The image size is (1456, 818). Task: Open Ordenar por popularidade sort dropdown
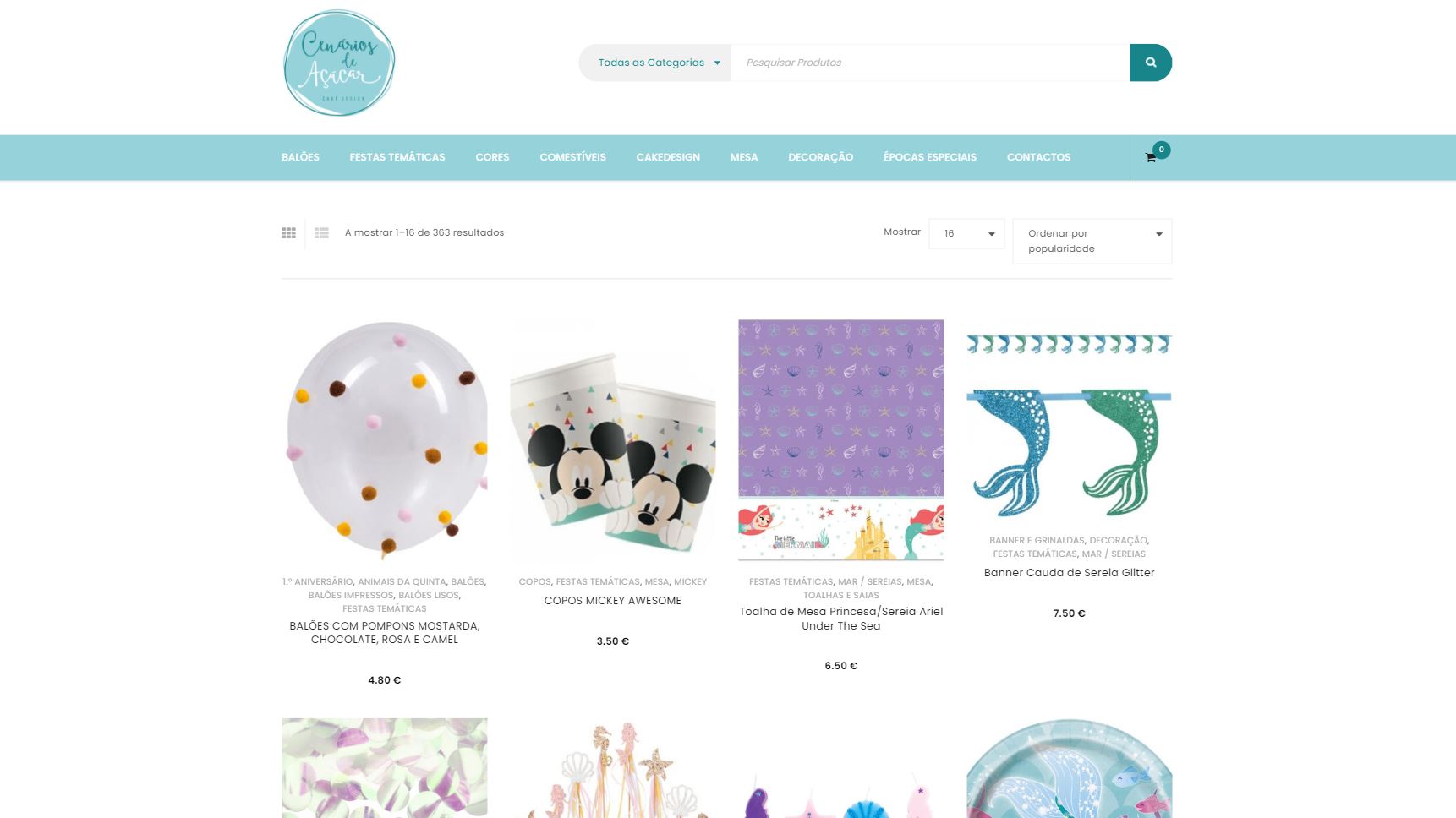click(x=1092, y=241)
